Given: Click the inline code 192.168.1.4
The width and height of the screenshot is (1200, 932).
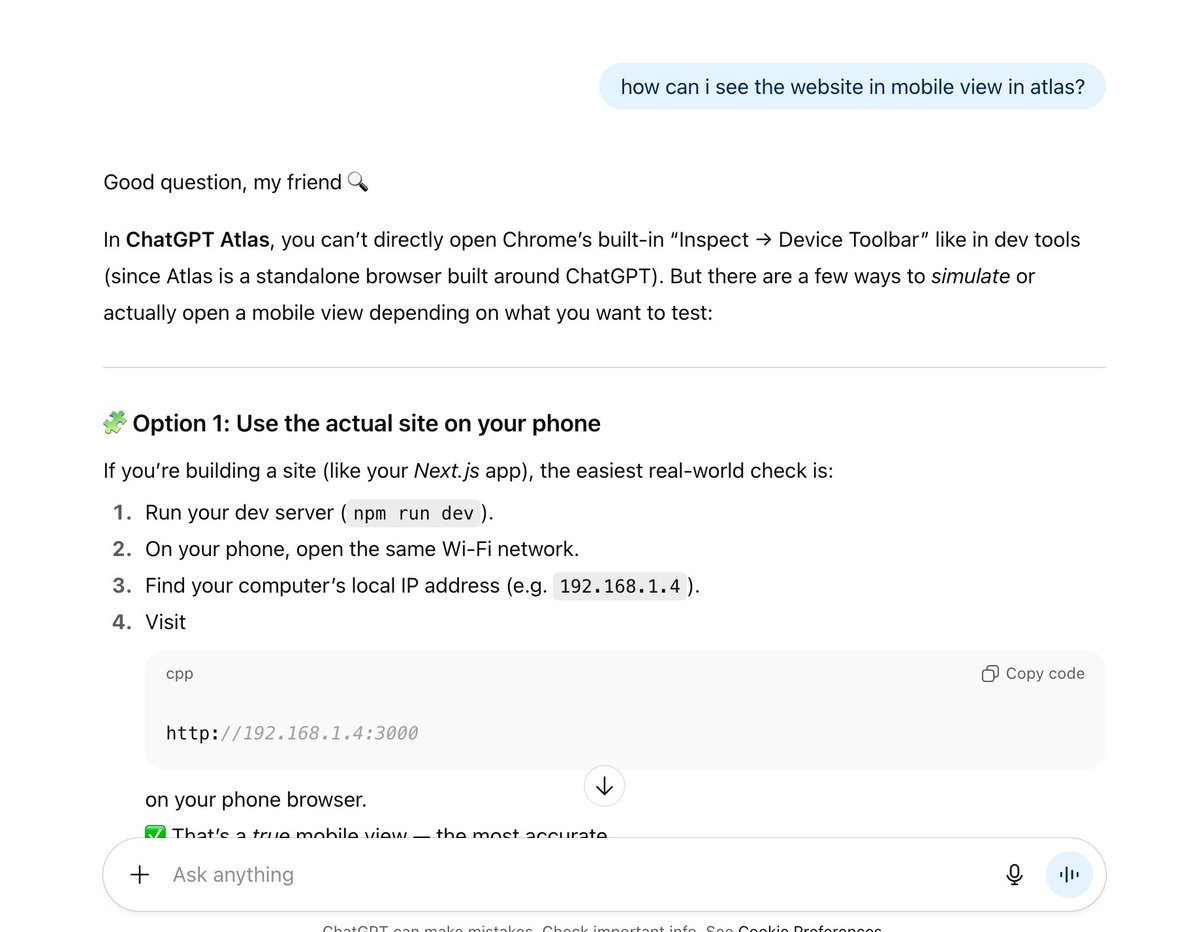Looking at the screenshot, I should coord(620,586).
